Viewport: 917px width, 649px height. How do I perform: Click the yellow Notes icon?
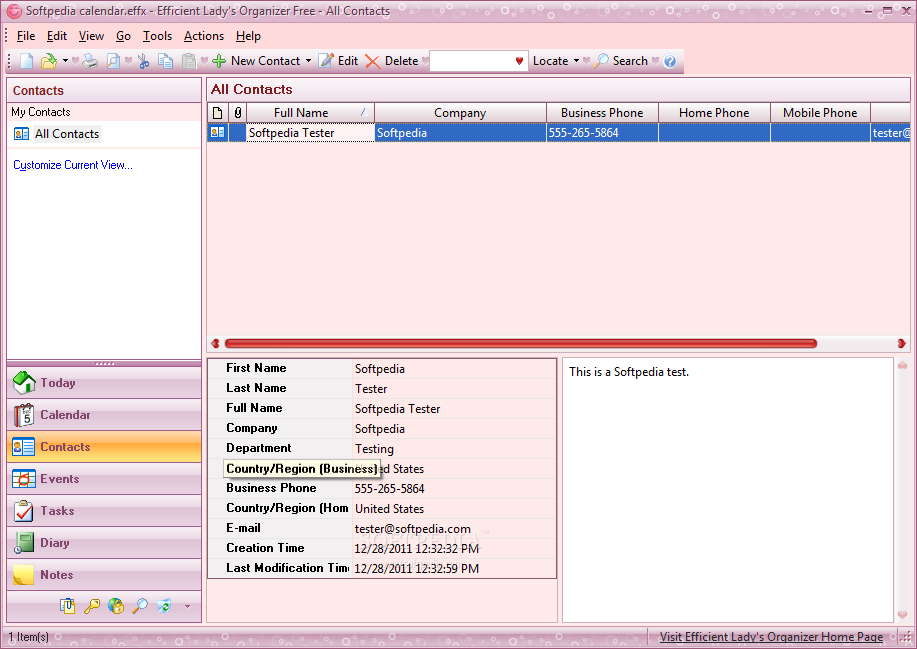(x=24, y=575)
